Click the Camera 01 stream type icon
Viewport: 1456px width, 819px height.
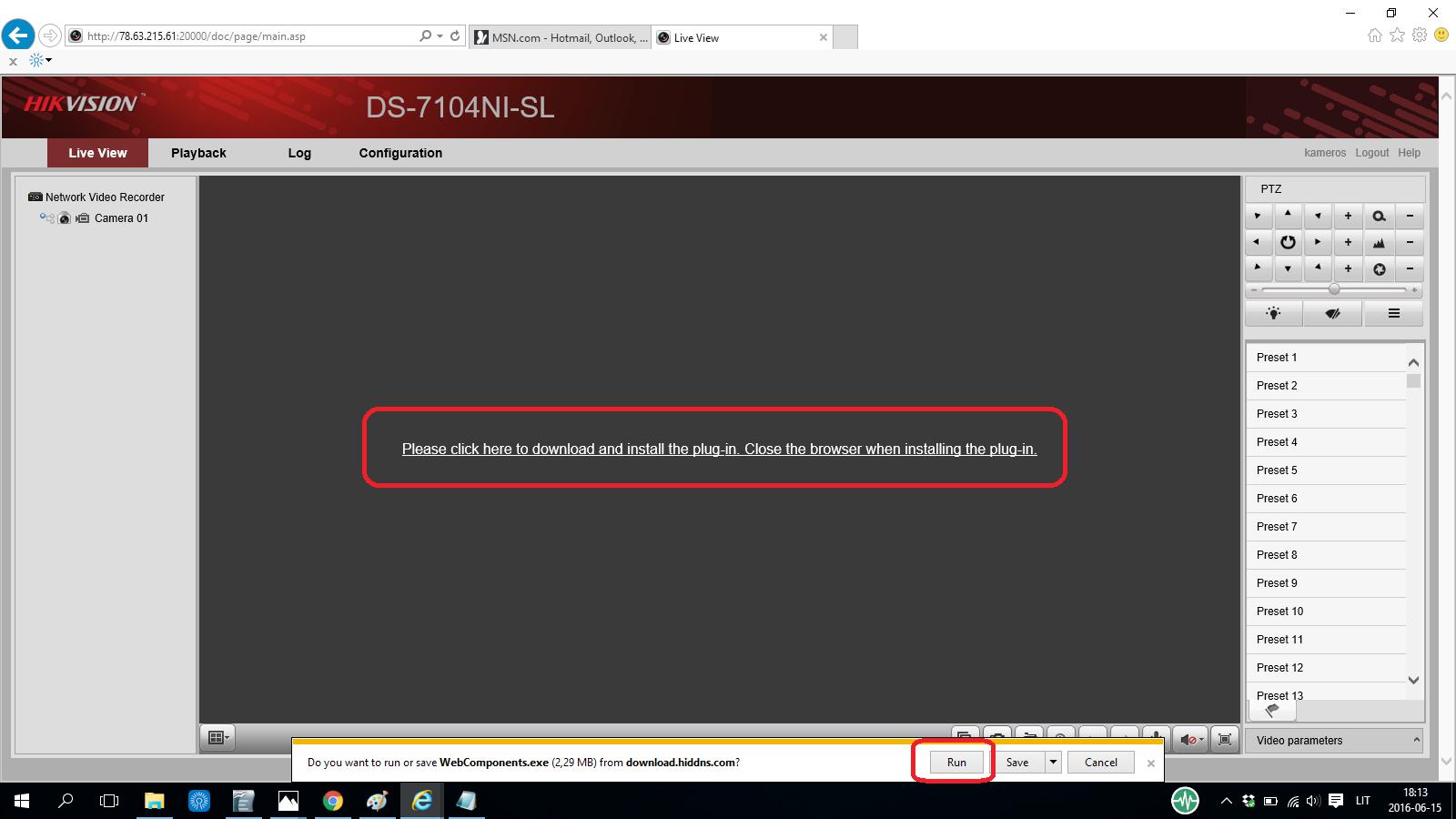click(x=46, y=218)
